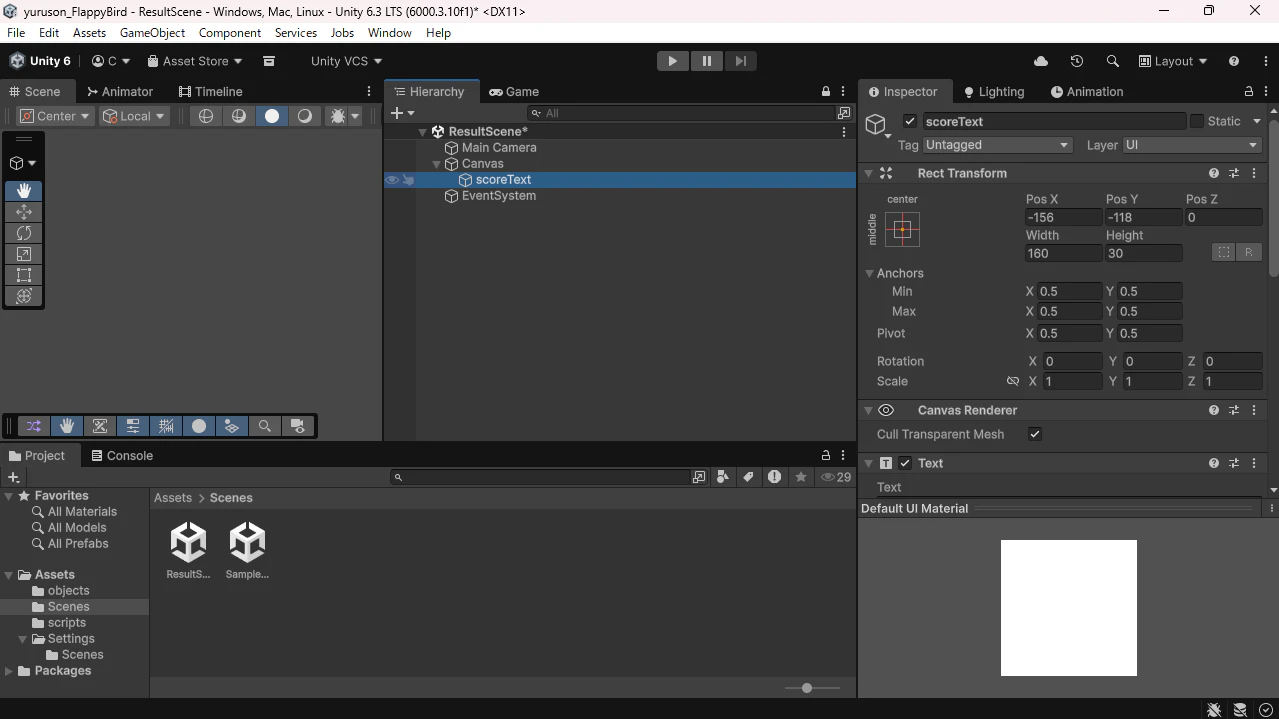The image size is (1279, 719).
Task: Select the Transform tool
Action: click(x=24, y=296)
